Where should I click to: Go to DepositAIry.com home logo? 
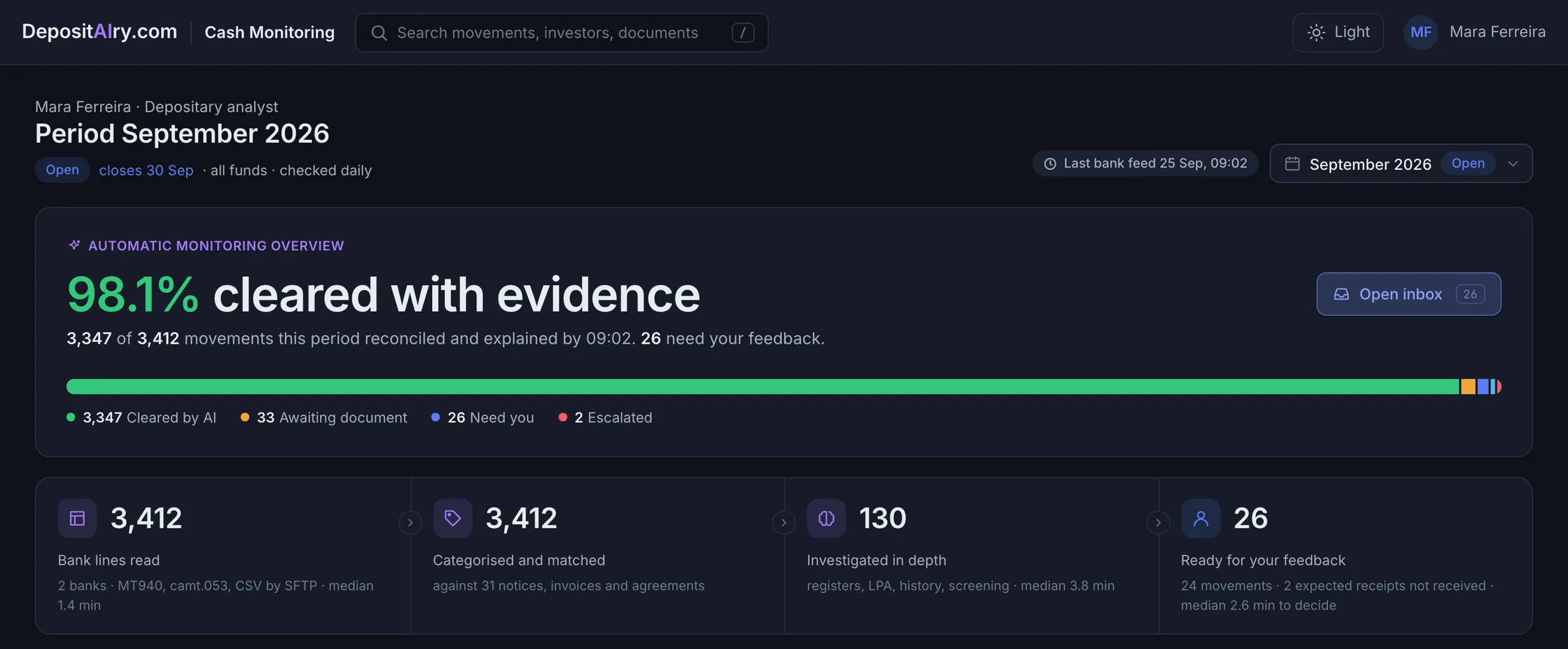pos(99,32)
